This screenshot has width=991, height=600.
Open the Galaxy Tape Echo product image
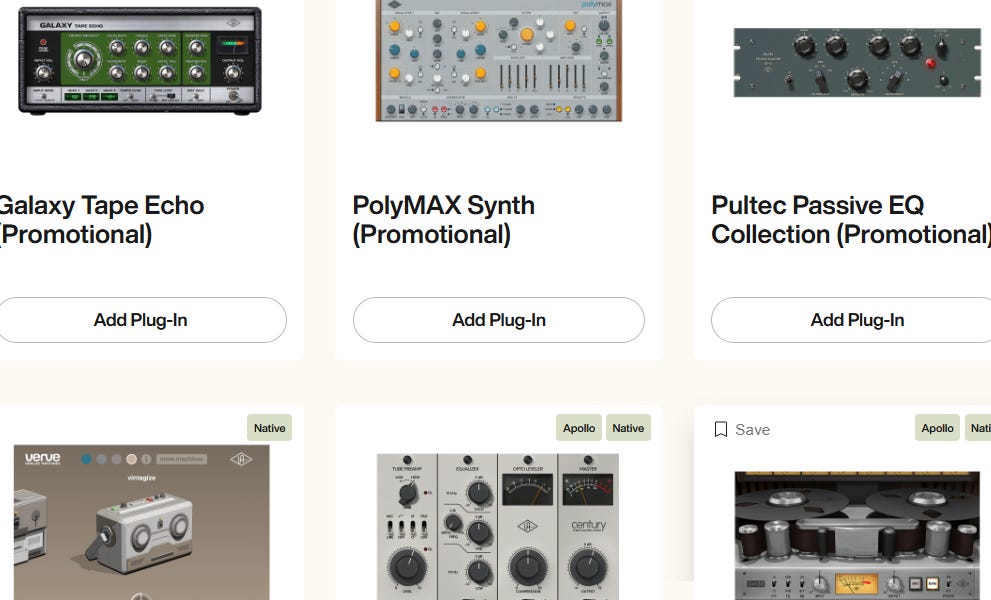point(140,60)
